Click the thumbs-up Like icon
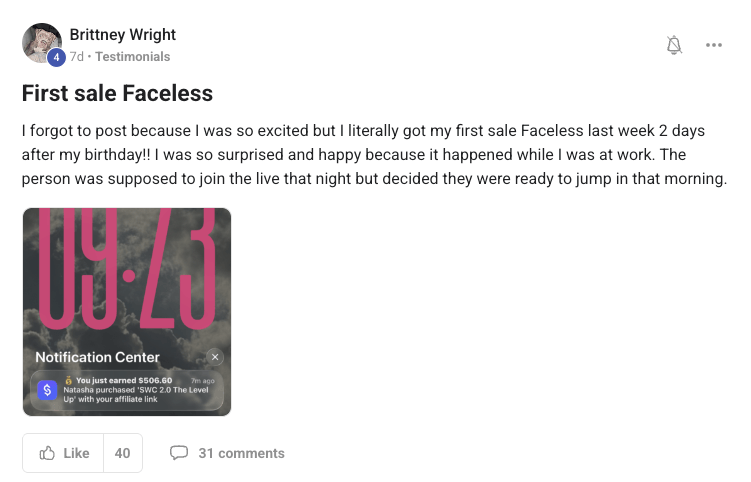 click(x=47, y=453)
